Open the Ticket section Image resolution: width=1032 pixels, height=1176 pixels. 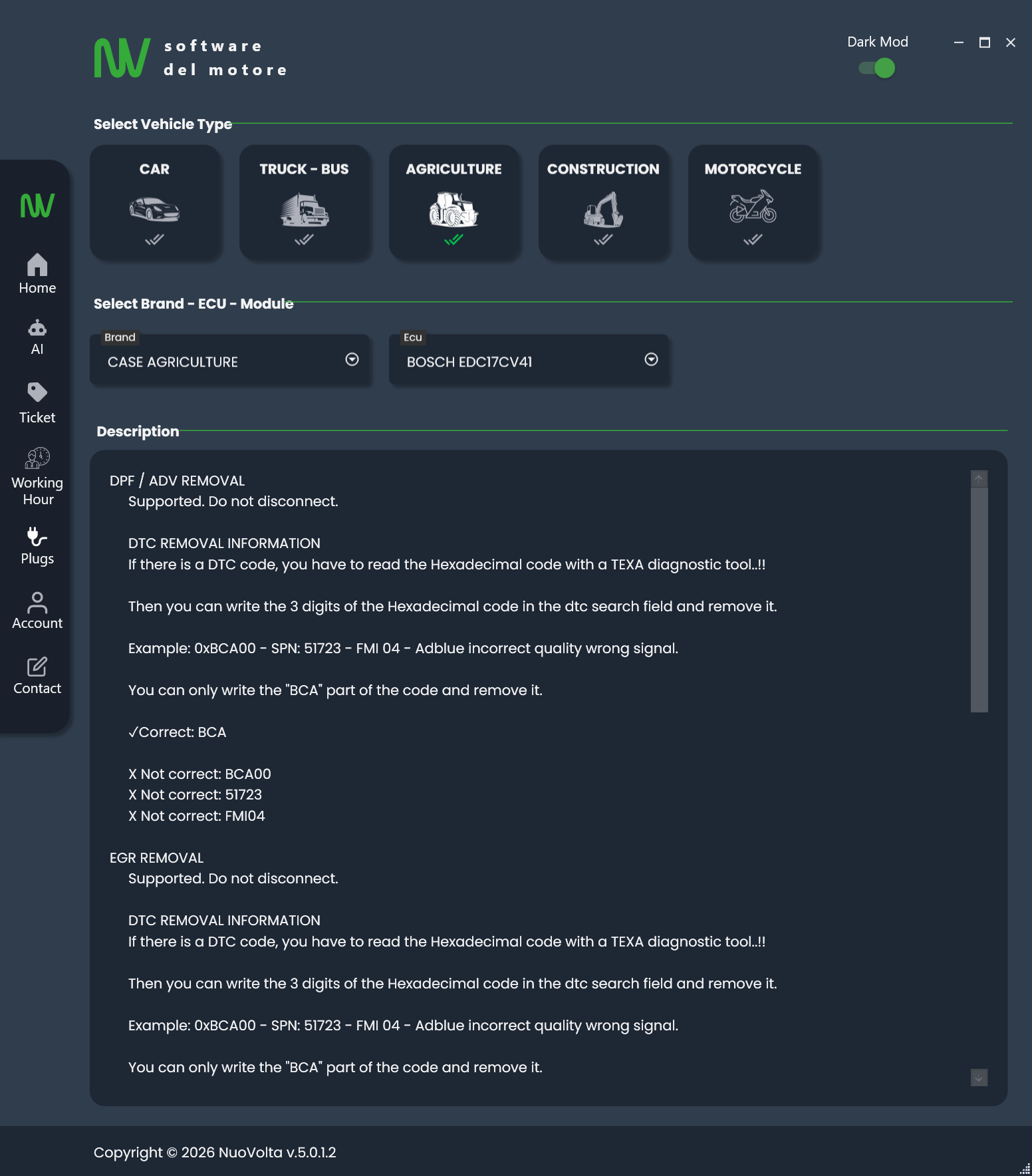pos(37,403)
